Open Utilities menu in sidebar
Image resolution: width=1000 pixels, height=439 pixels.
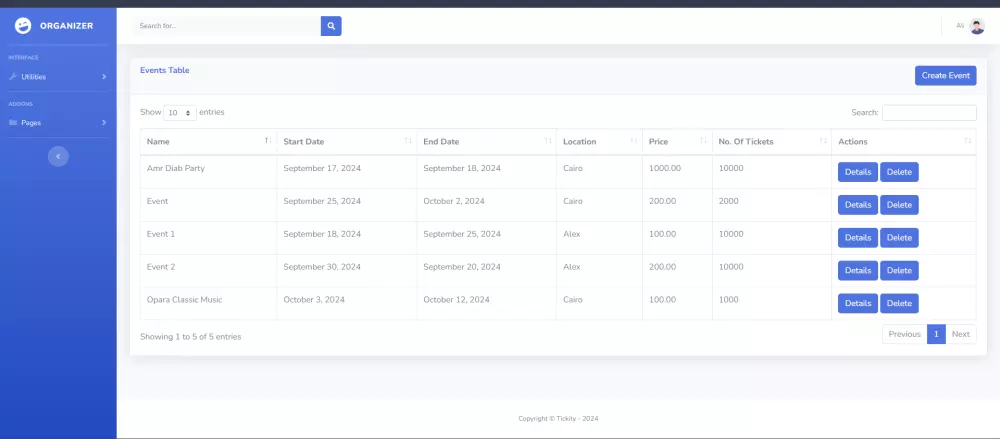[58, 77]
